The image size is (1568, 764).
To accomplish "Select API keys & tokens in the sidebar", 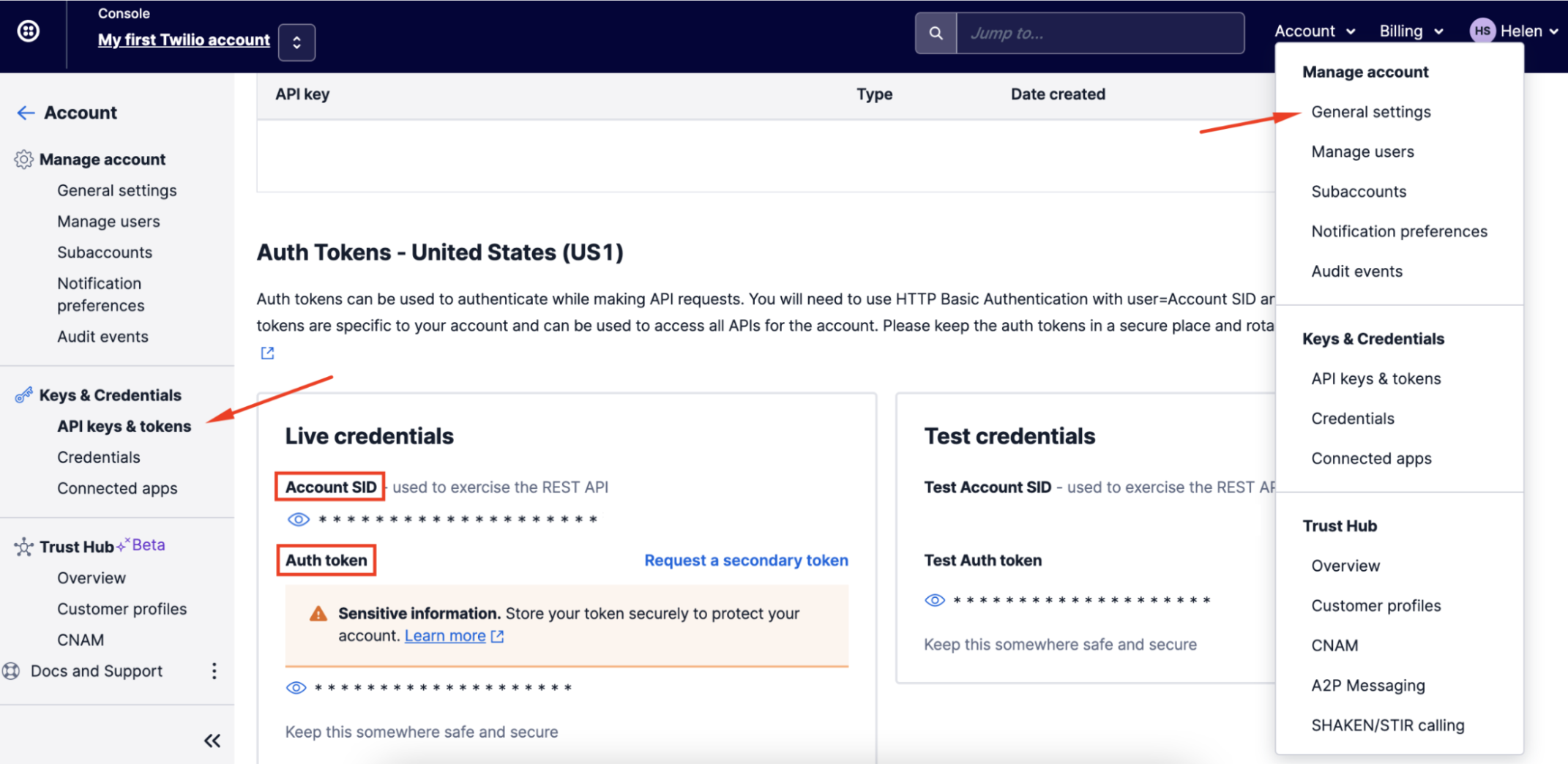I will pos(124,427).
